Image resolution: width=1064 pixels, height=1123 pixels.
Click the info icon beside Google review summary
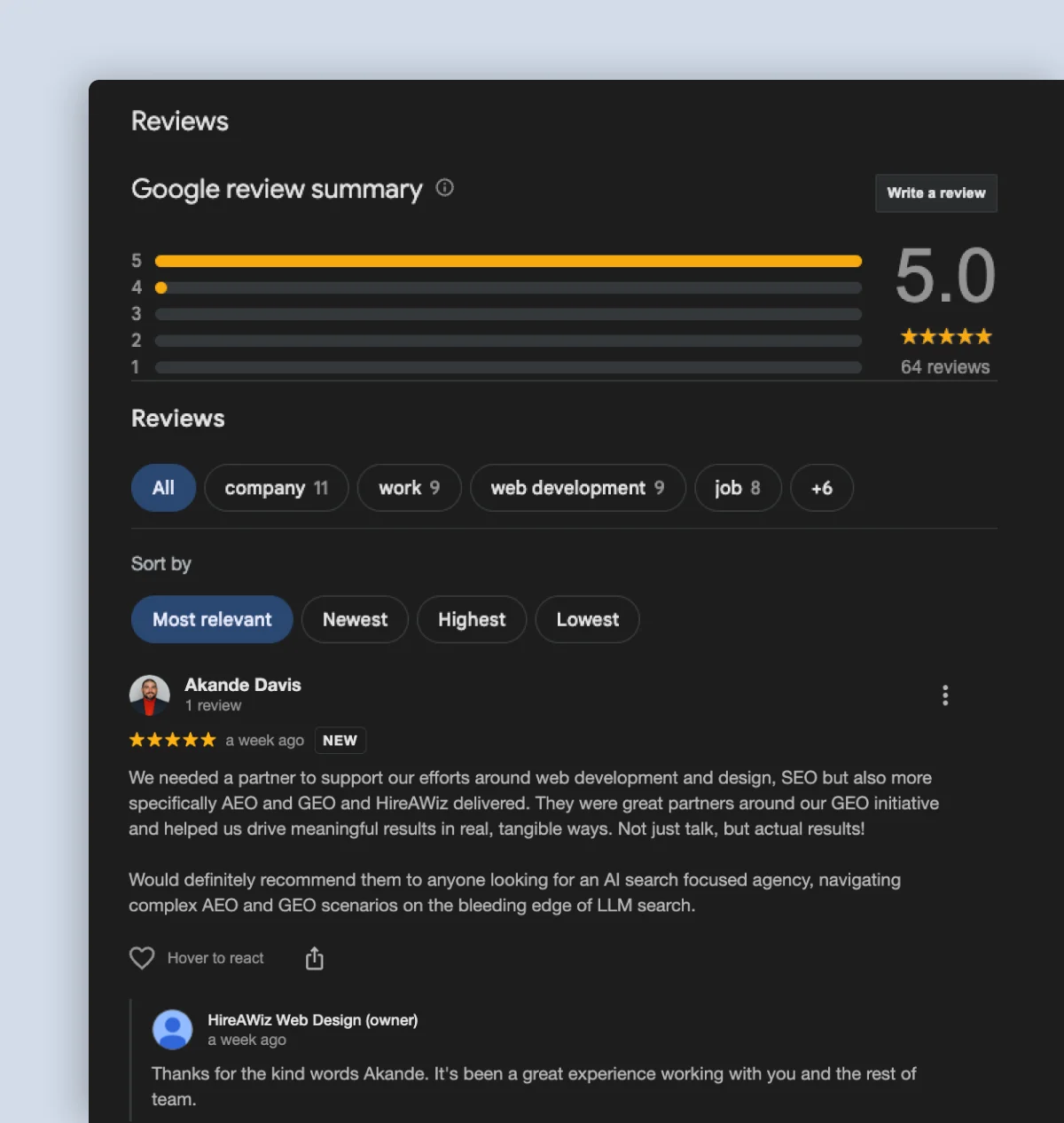point(445,188)
